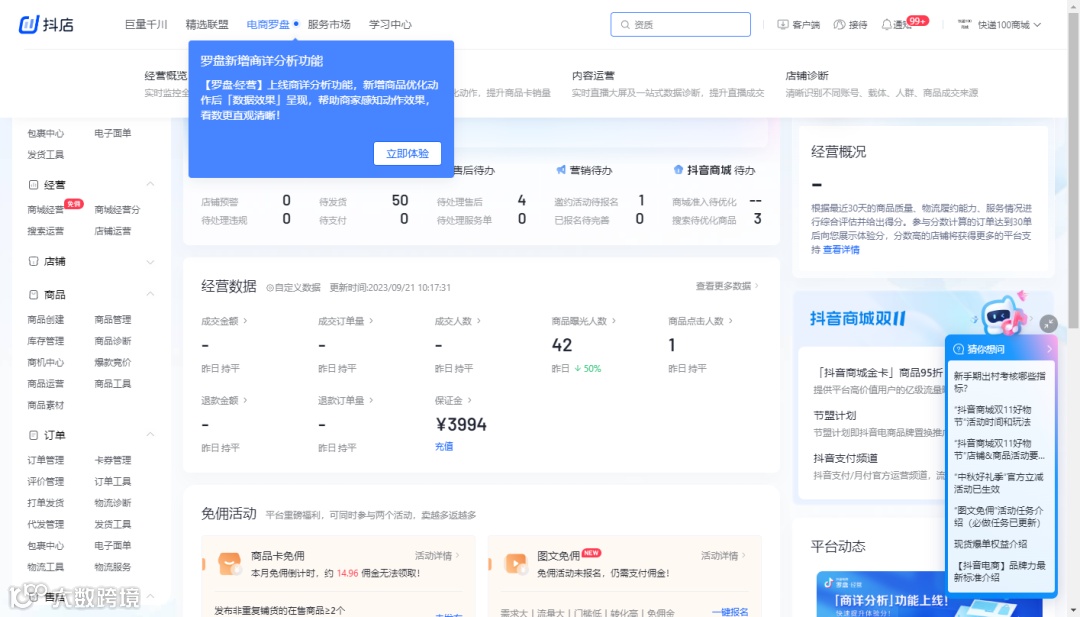Expand 猜你想问 panel arrow
Image resolution: width=1080 pixels, height=617 pixels.
click(1049, 349)
